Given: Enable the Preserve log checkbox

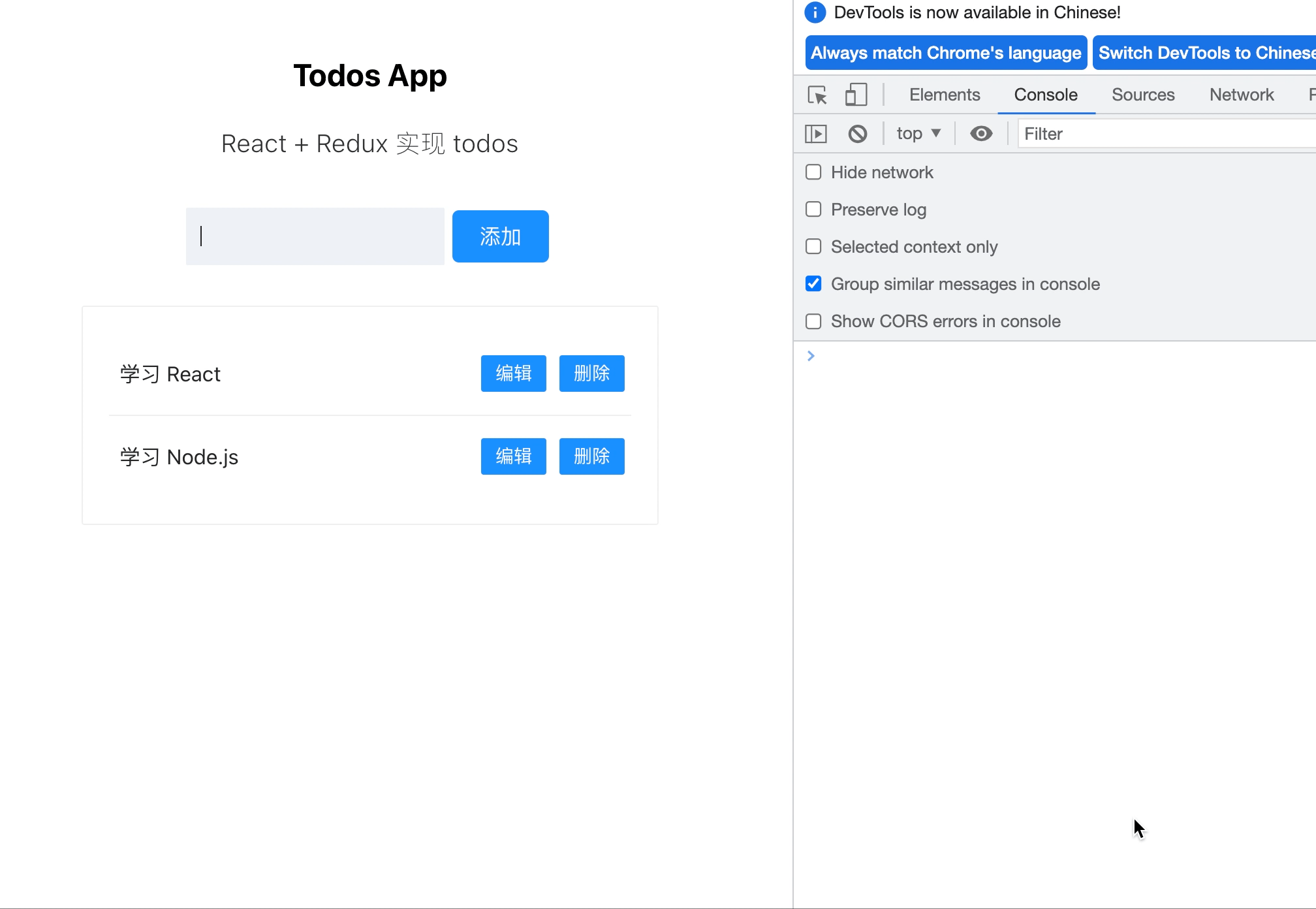Looking at the screenshot, I should 814,209.
